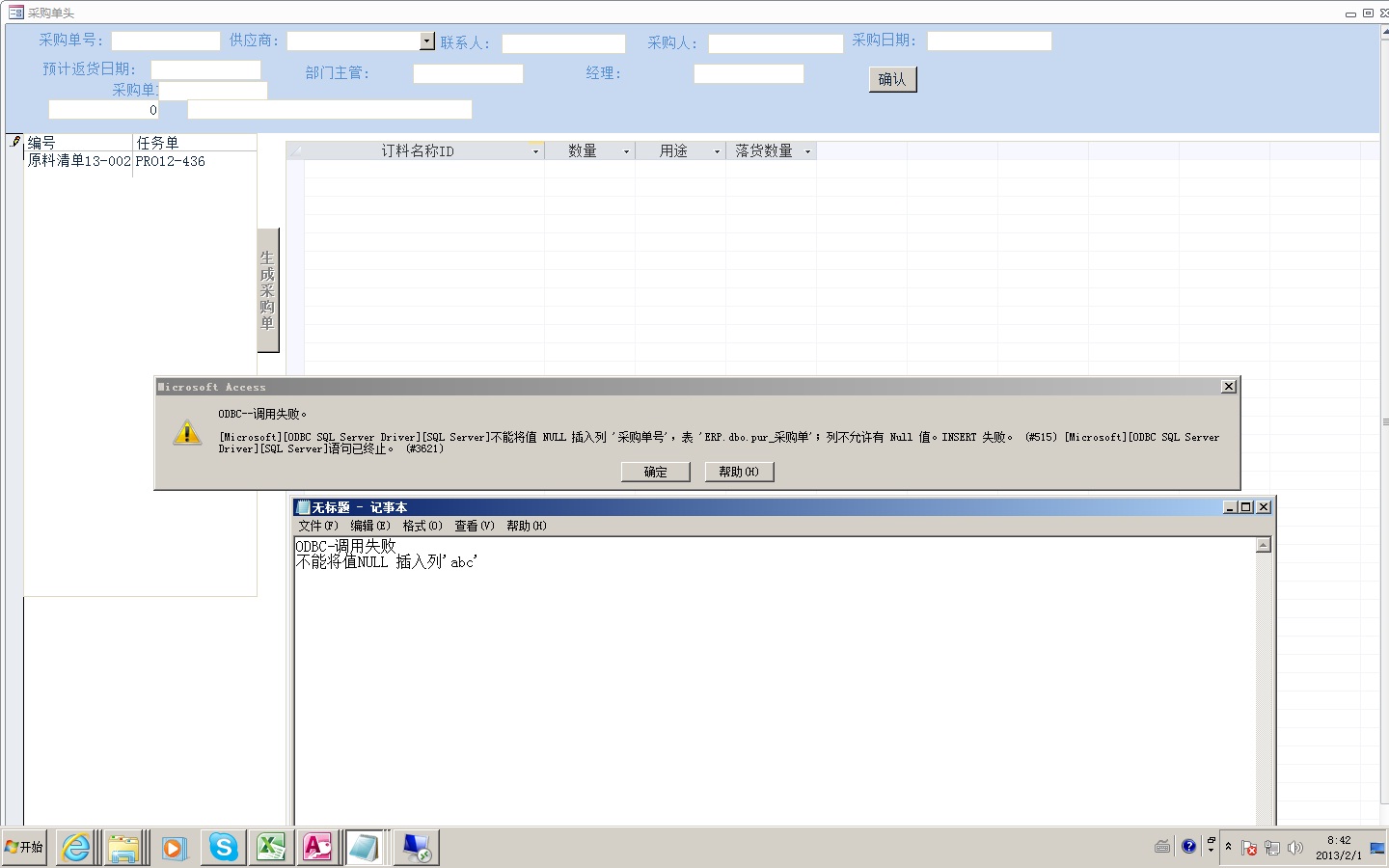The image size is (1389, 868).
Task: Click the Access scrollbar up arrow at right edge
Action: [1385, 32]
